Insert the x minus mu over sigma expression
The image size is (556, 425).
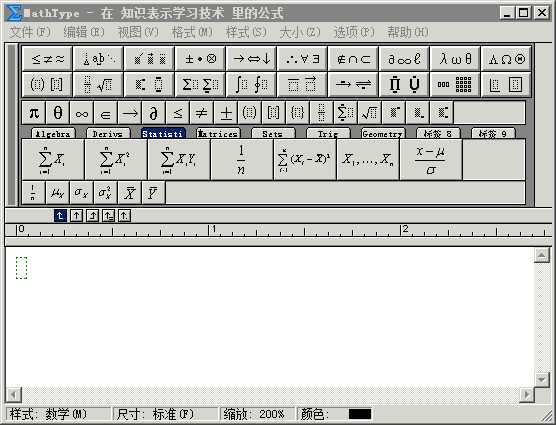click(x=430, y=160)
